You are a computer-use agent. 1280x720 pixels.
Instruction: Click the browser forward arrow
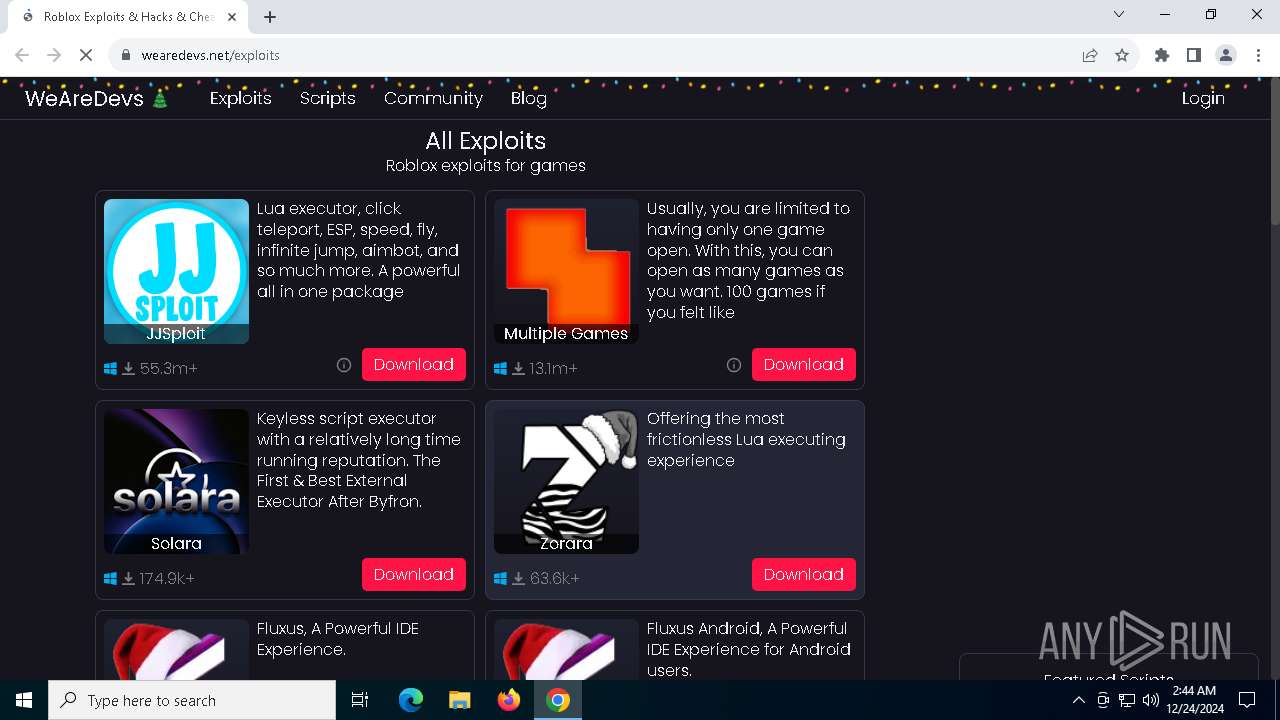pos(54,55)
